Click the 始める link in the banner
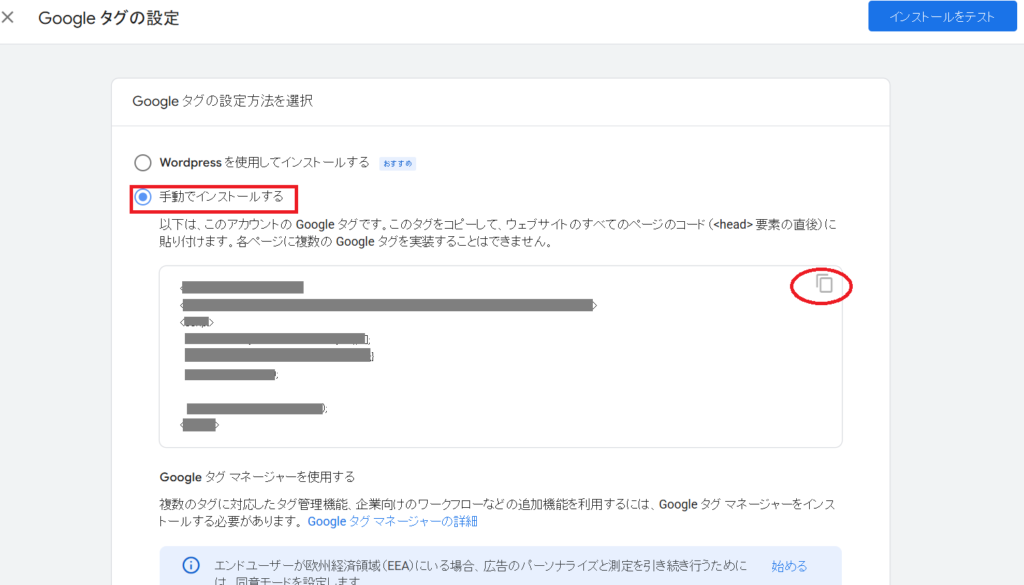 pos(789,566)
